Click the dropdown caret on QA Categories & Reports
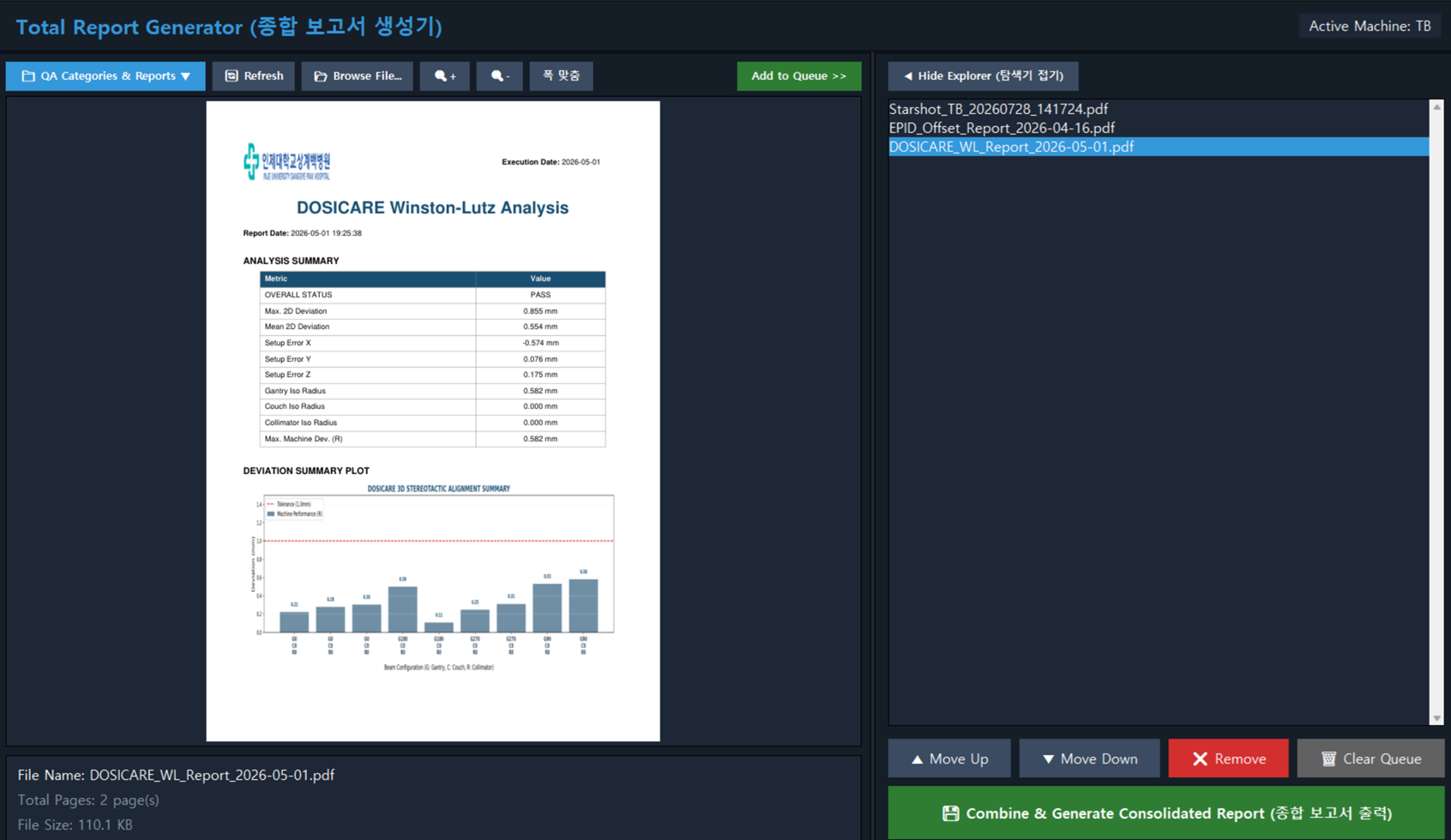This screenshot has height=840, width=1451. tap(185, 76)
